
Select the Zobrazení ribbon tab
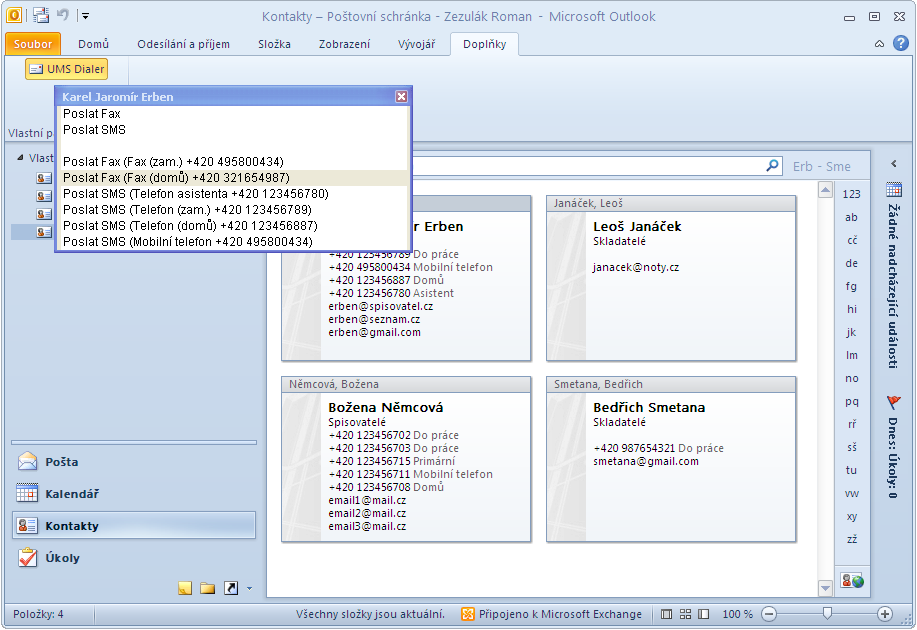(344, 44)
